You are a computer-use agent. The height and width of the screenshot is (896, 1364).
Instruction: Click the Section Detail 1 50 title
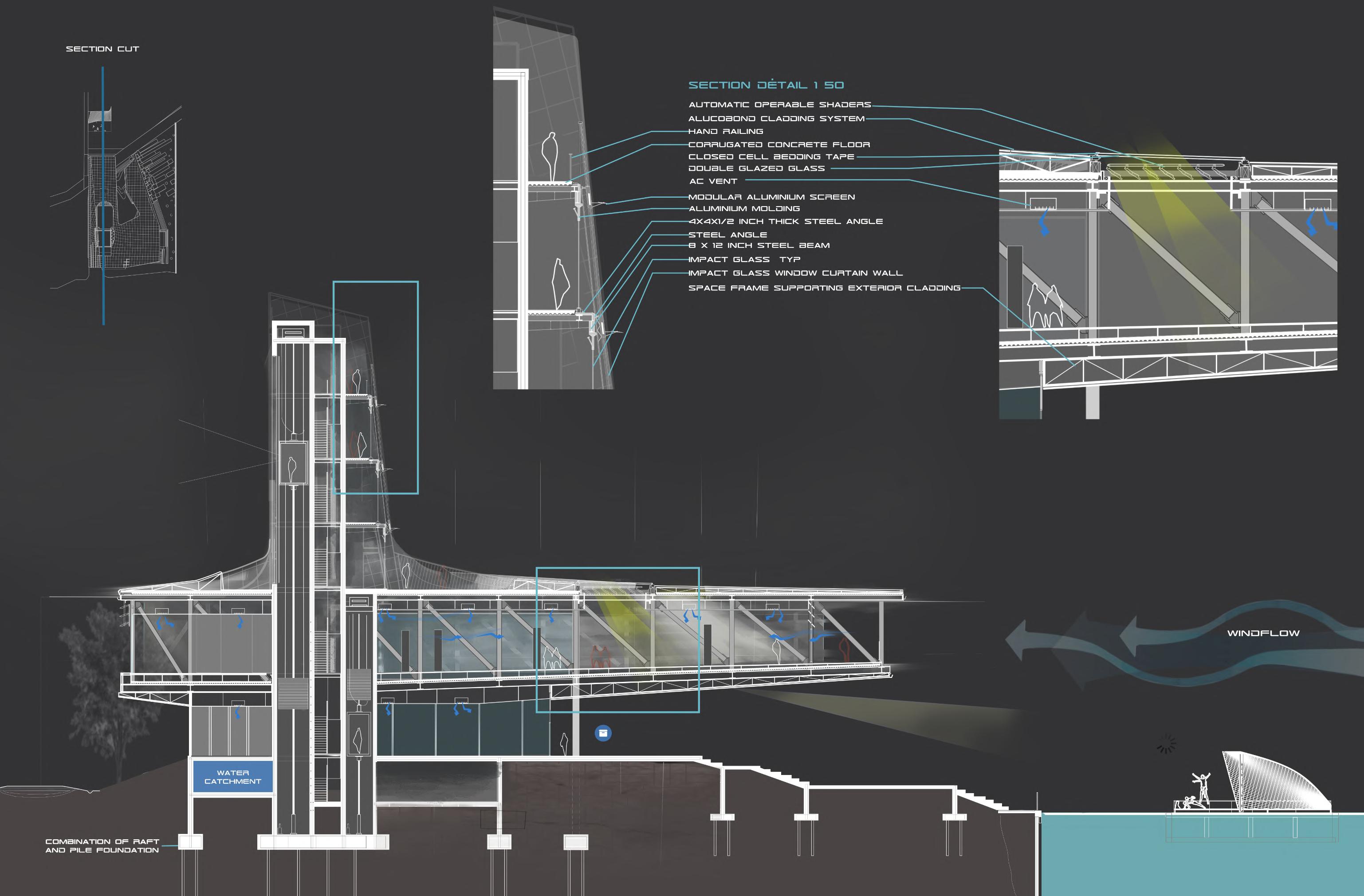click(766, 85)
